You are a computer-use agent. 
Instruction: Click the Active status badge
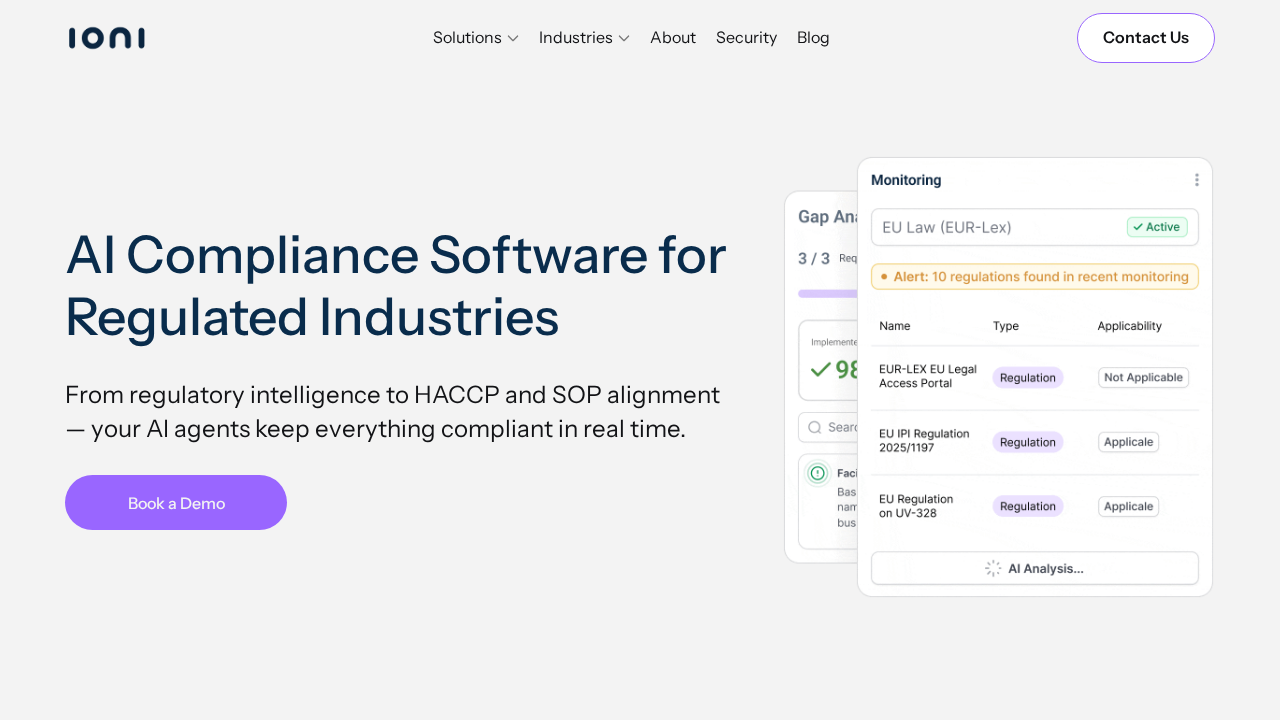click(1157, 227)
